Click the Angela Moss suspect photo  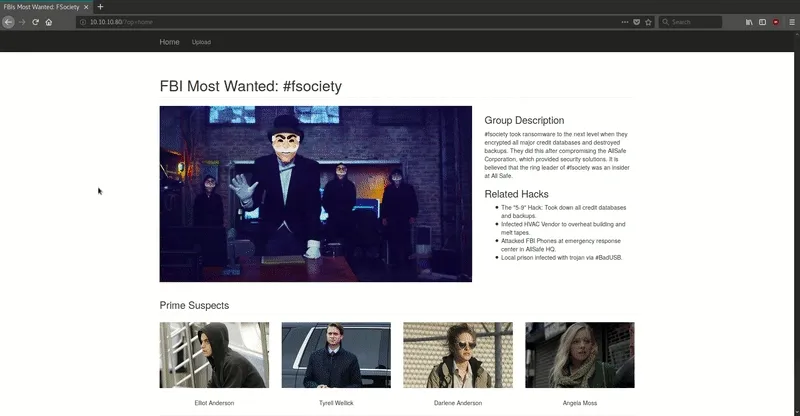(x=579, y=355)
